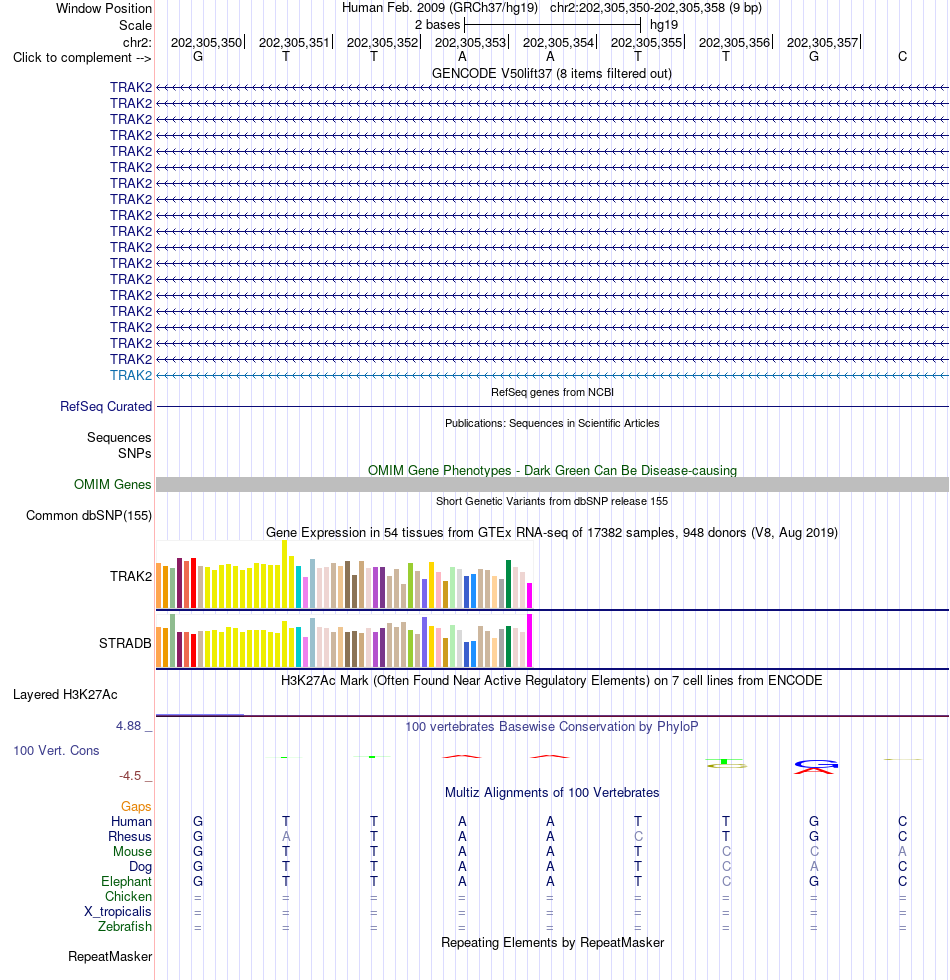Click the 202,305,357 position label
The height and width of the screenshot is (980, 950).
click(x=822, y=42)
